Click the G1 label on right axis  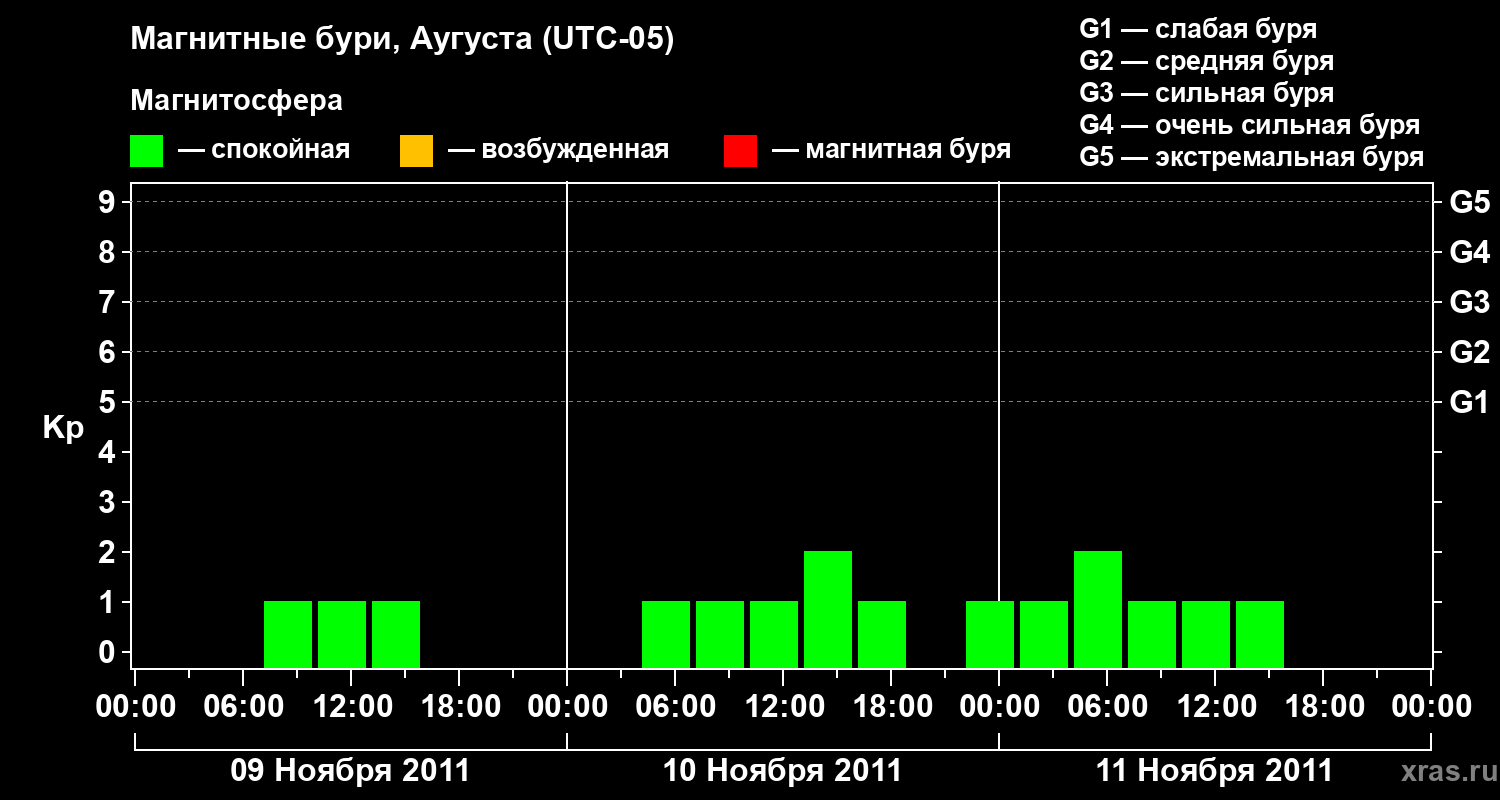click(x=1470, y=402)
